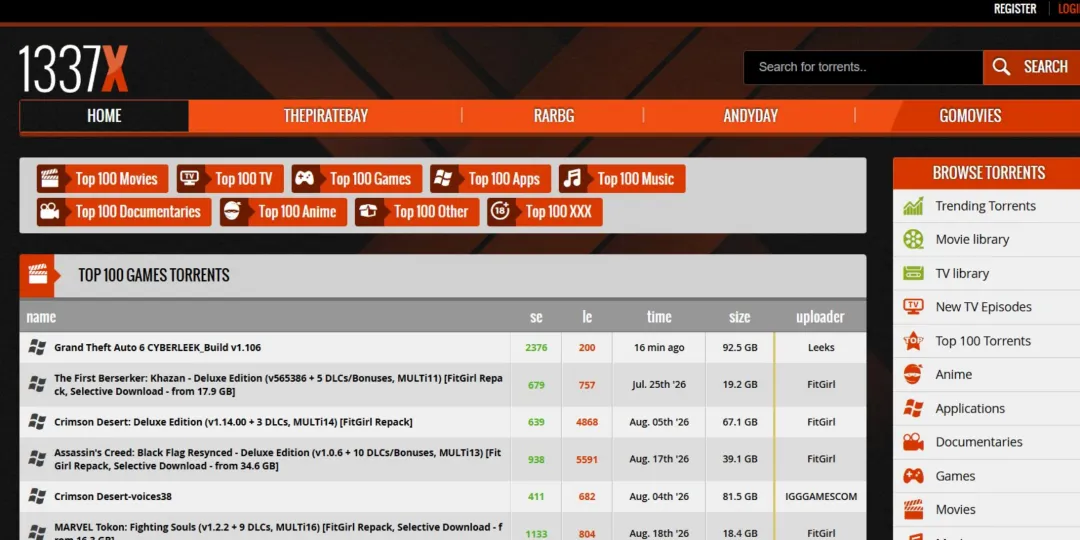Click the clapperboard icon on Top 100 Movies

[50, 178]
